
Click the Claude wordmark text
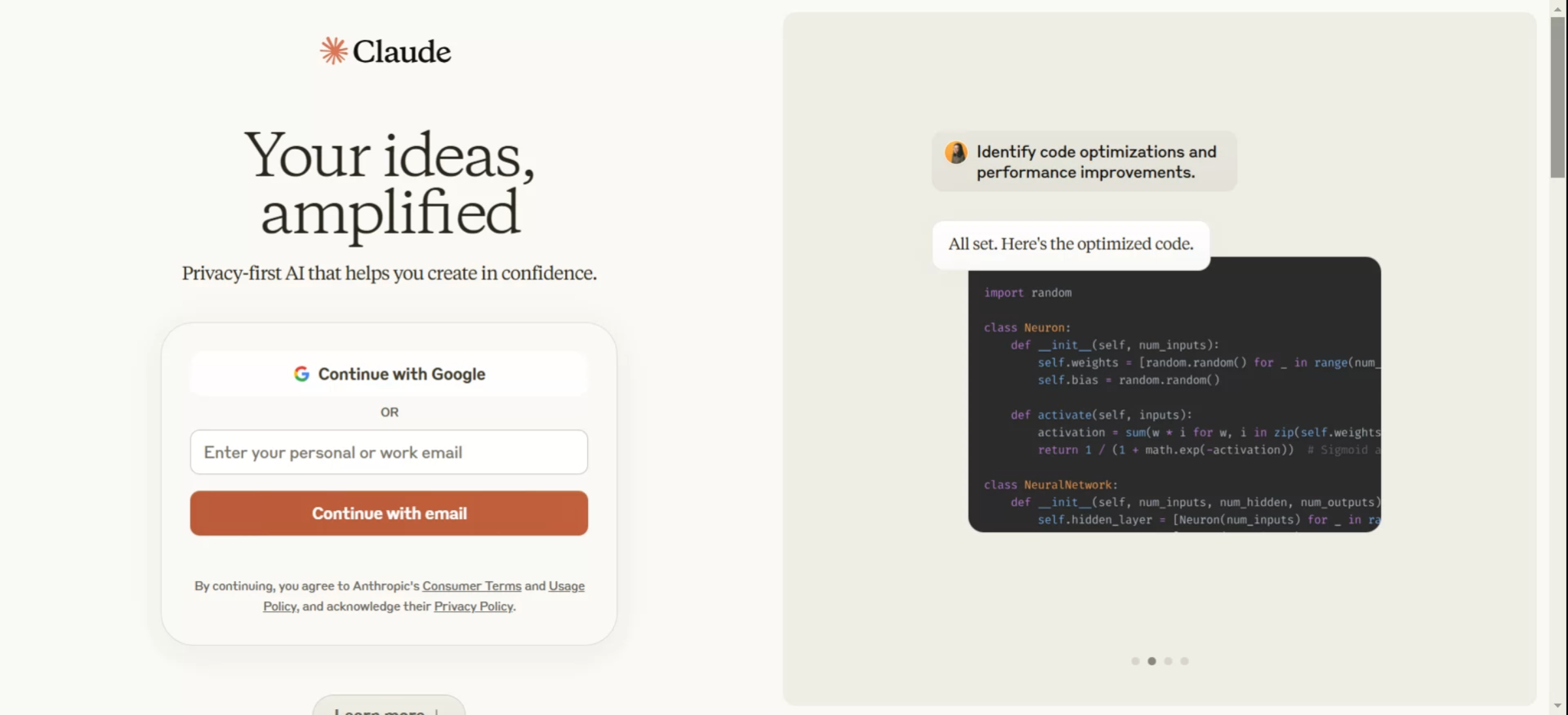point(401,52)
